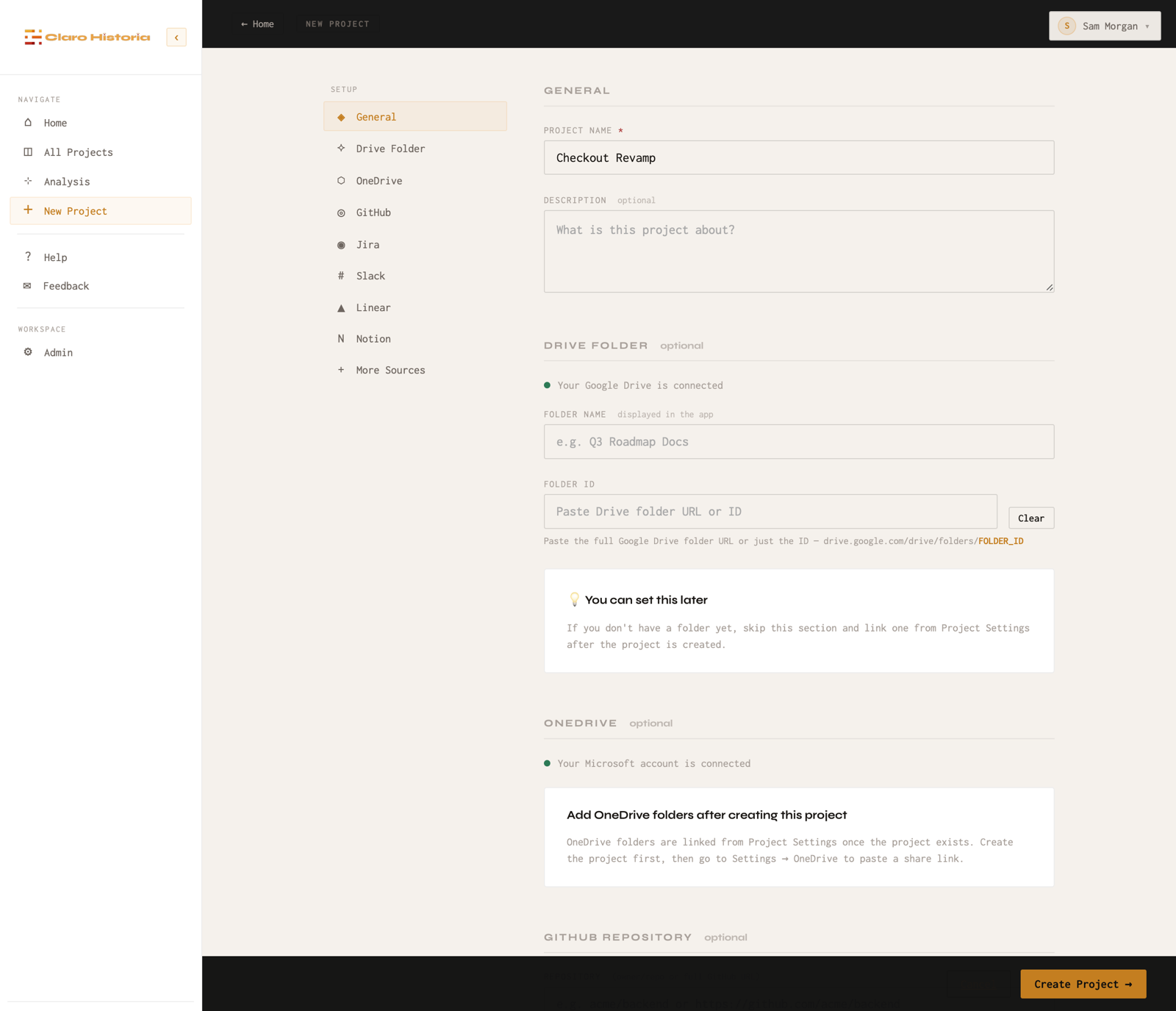Image resolution: width=1176 pixels, height=1011 pixels.
Task: Jump to the Jira setup step
Action: (x=415, y=245)
